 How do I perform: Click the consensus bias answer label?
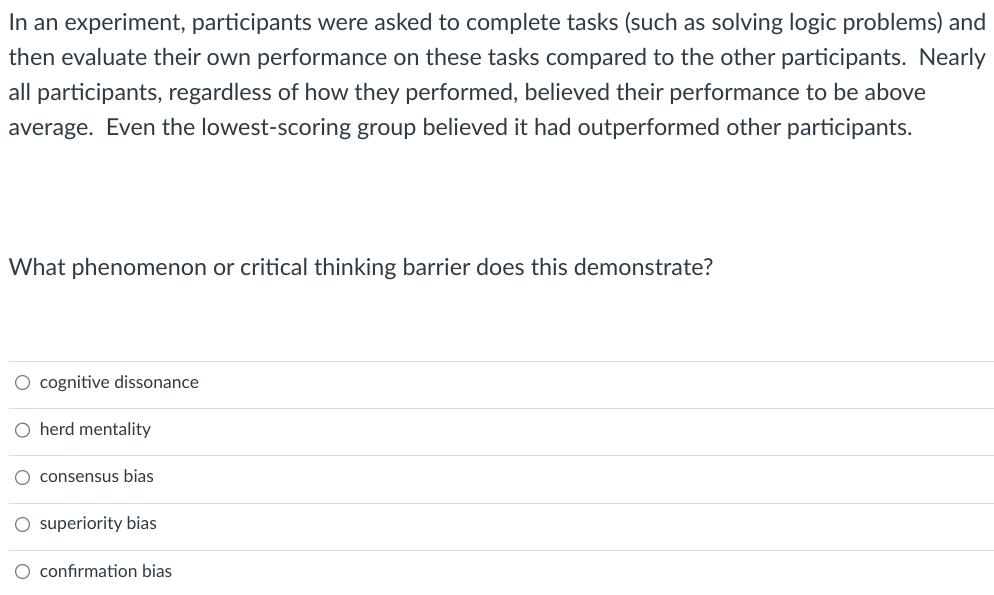click(x=96, y=477)
